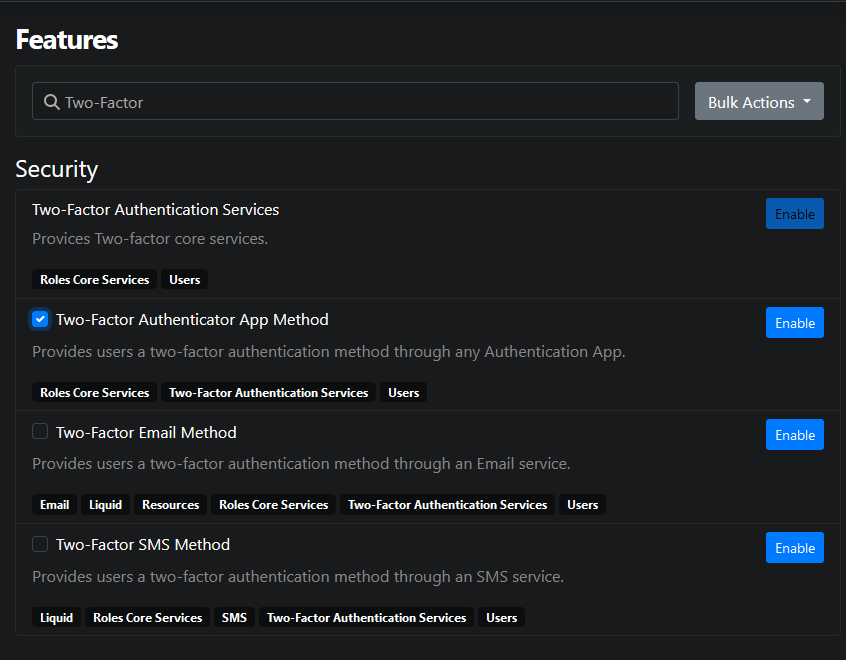Check the Two-Factor SMS Method checkbox
The width and height of the screenshot is (846, 660).
pos(40,543)
